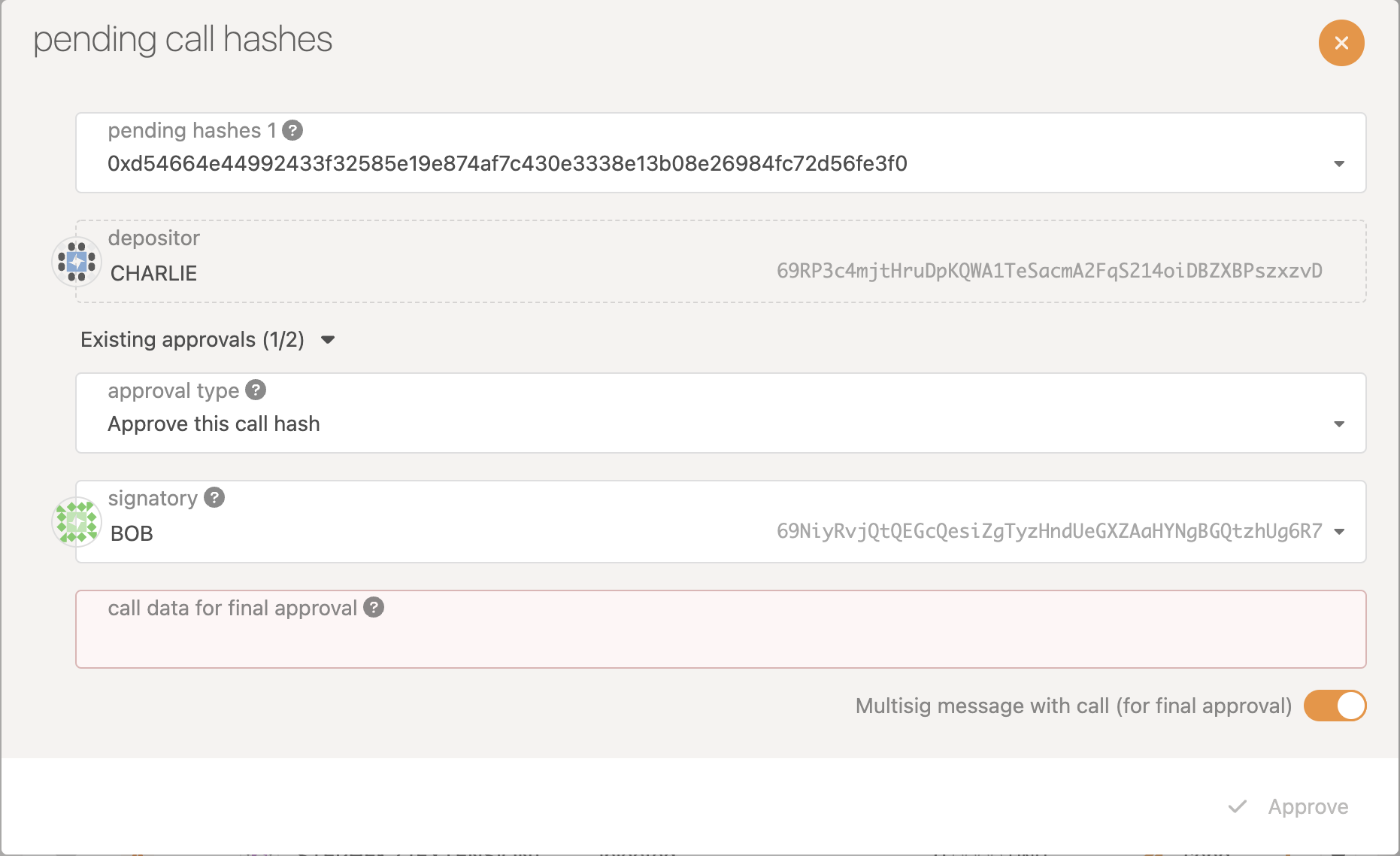Click the Approve this call hash value
1400x856 pixels.
214,423
